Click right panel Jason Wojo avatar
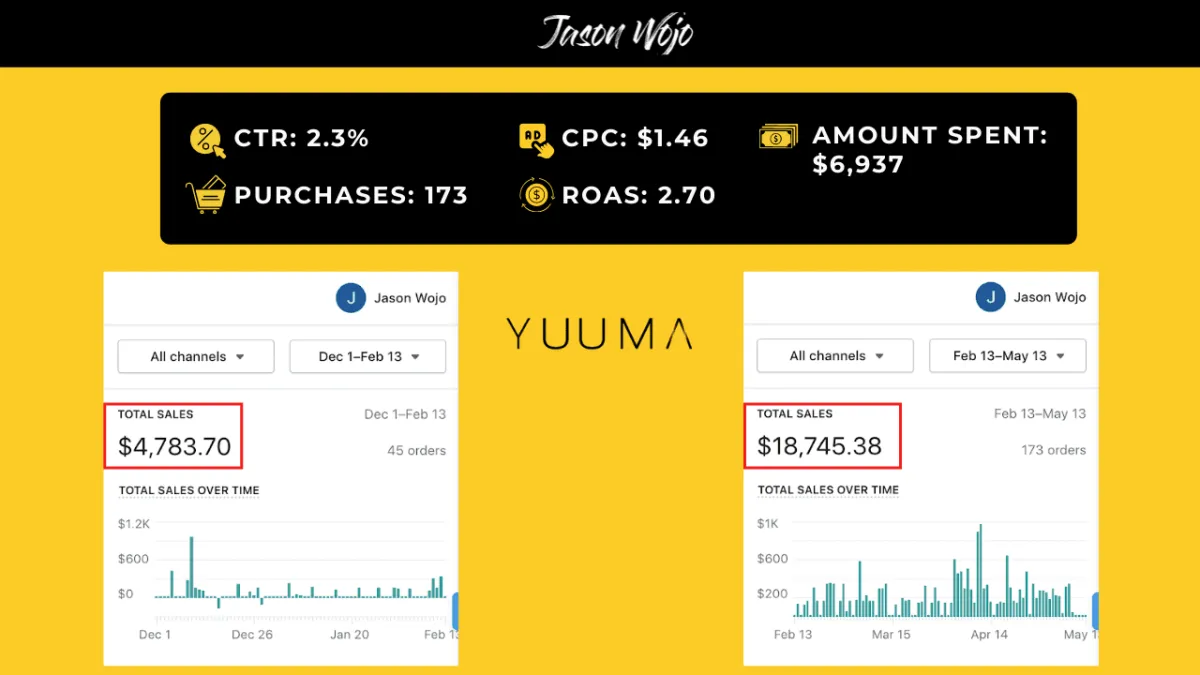The image size is (1200, 675). click(991, 297)
